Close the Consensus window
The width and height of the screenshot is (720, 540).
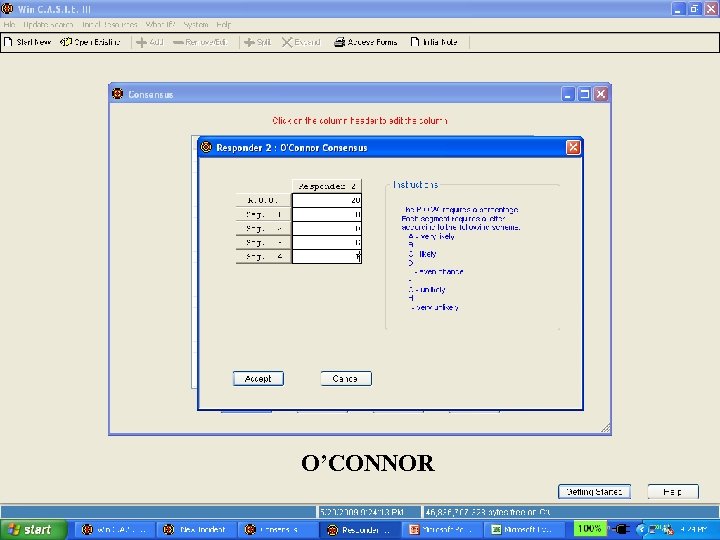tap(601, 94)
